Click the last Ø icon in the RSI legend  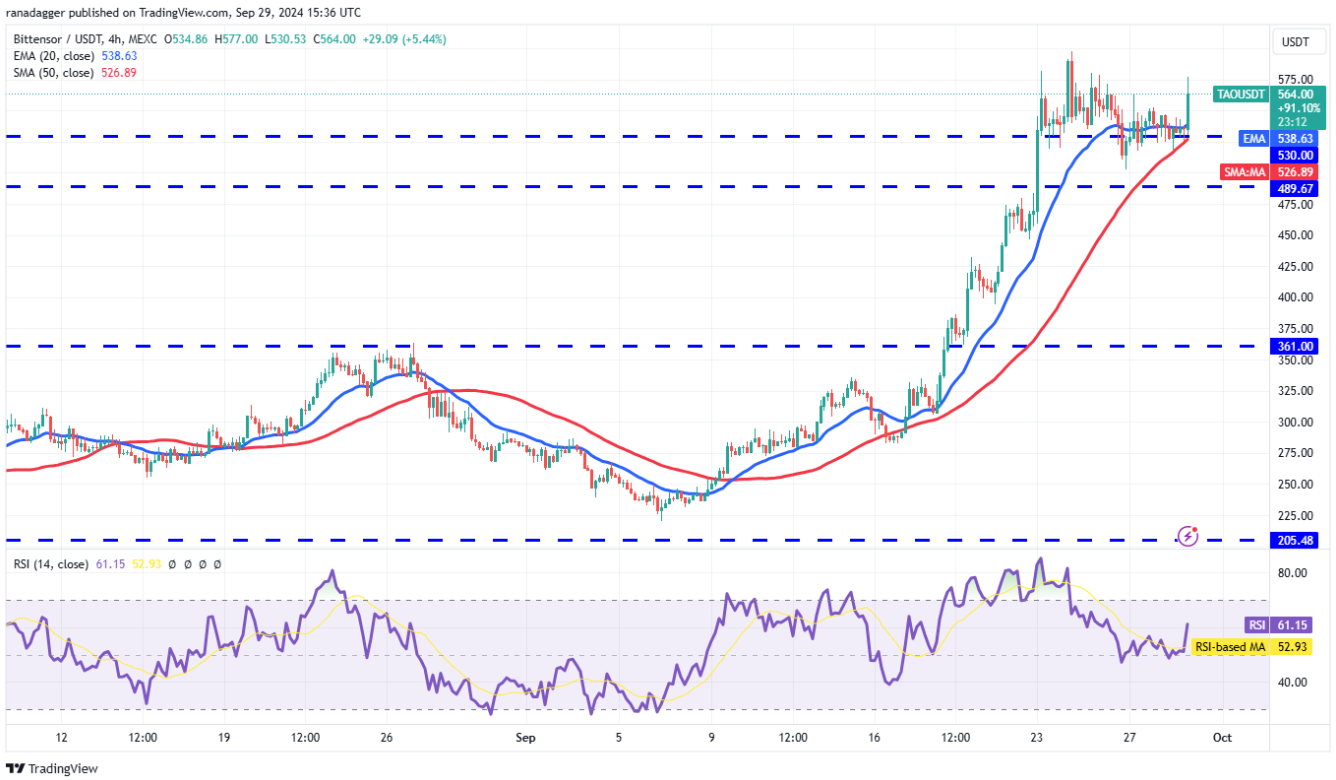click(x=217, y=563)
